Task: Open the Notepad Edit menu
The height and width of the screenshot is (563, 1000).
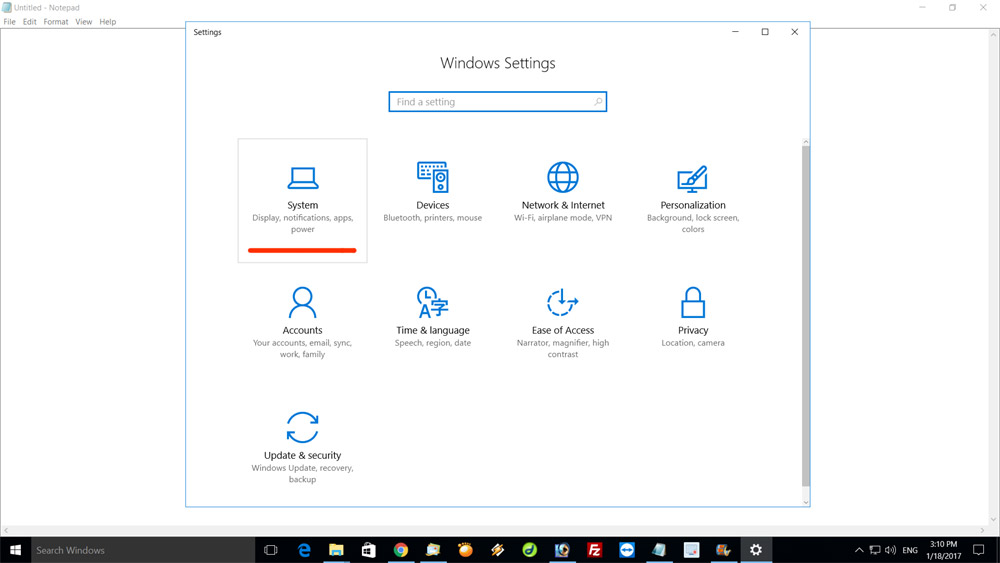Action: pyautogui.click(x=29, y=22)
